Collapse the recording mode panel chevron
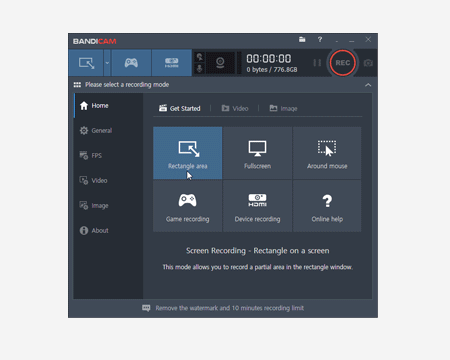The image size is (450, 360). [x=368, y=85]
